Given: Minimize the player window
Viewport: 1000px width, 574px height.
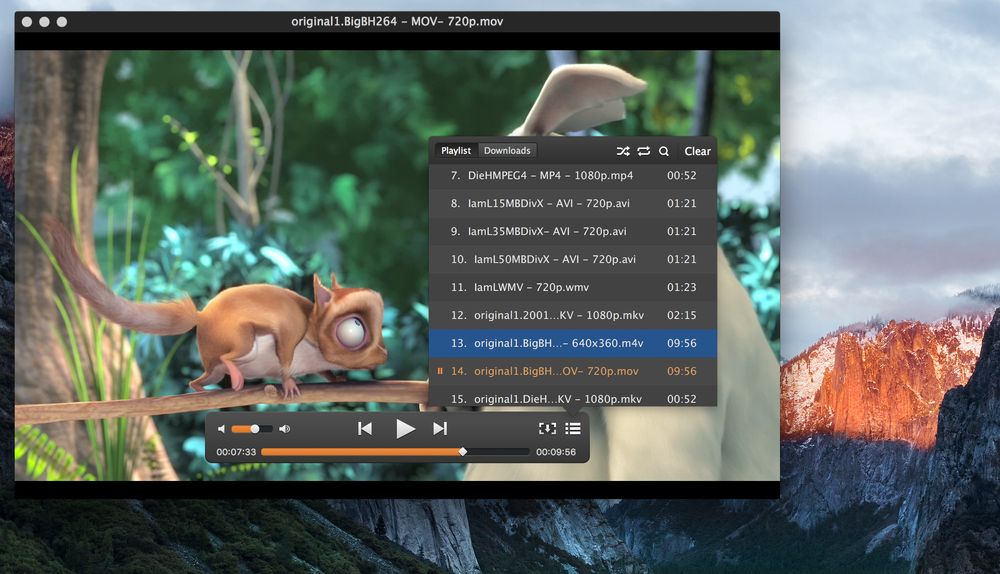Looking at the screenshot, I should click(44, 22).
